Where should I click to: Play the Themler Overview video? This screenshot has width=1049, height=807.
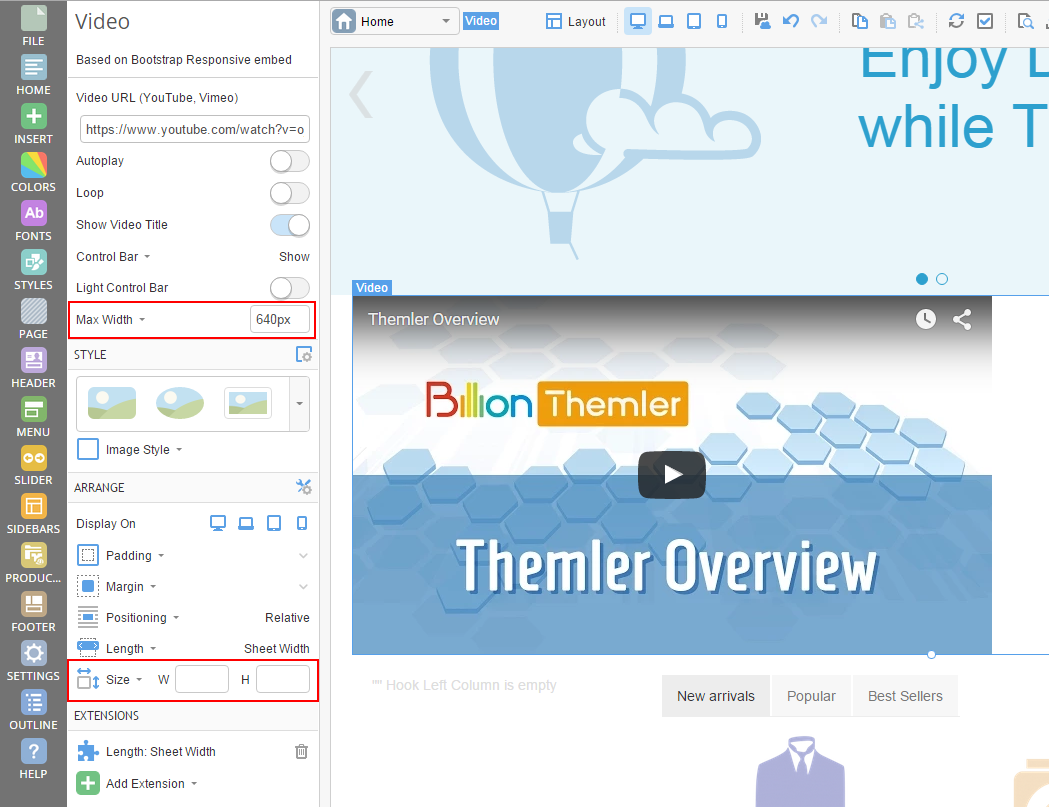pyautogui.click(x=672, y=474)
